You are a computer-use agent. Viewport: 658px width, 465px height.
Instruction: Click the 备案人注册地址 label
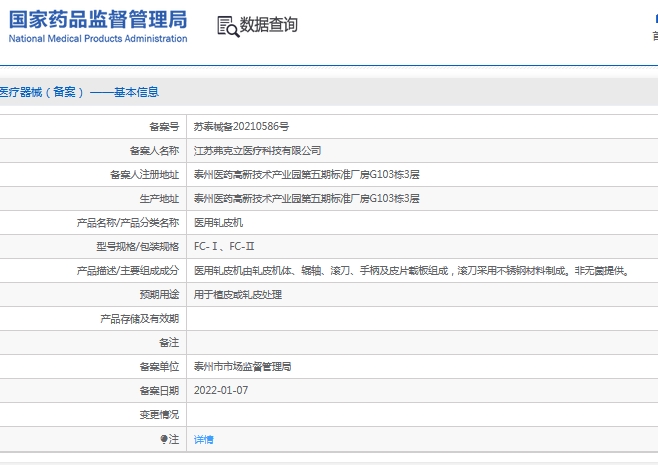click(x=145, y=174)
